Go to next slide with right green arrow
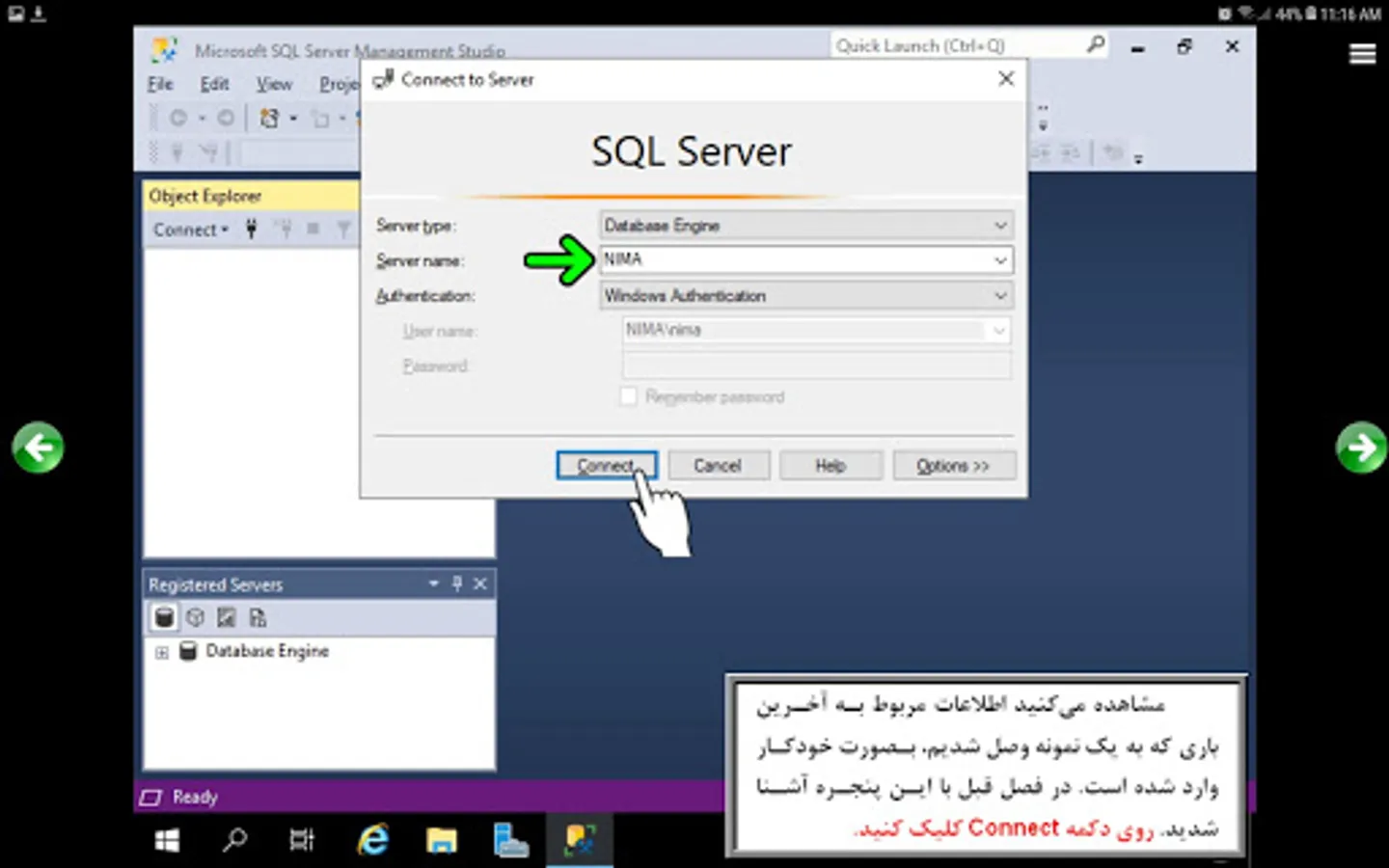This screenshot has height=868, width=1389. (x=1361, y=448)
